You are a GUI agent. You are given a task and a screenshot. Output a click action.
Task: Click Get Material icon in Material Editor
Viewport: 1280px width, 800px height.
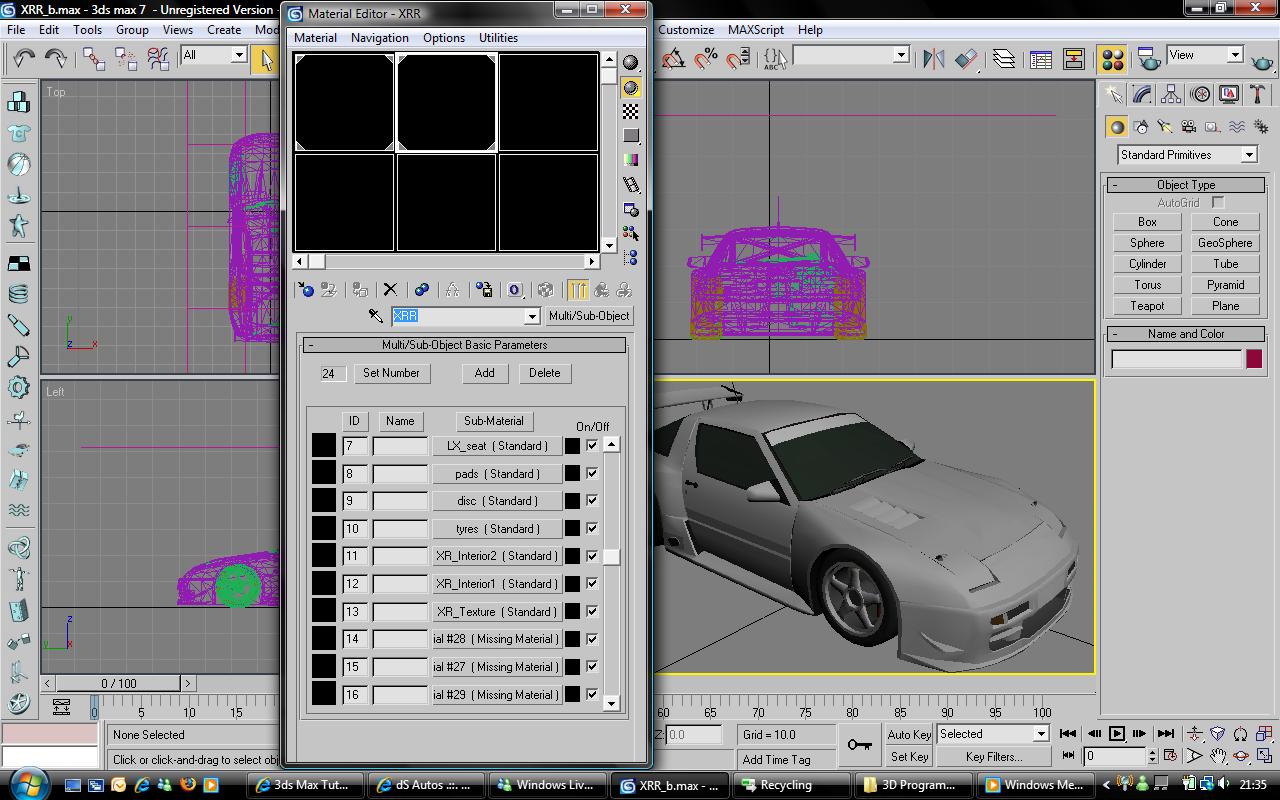tap(306, 290)
